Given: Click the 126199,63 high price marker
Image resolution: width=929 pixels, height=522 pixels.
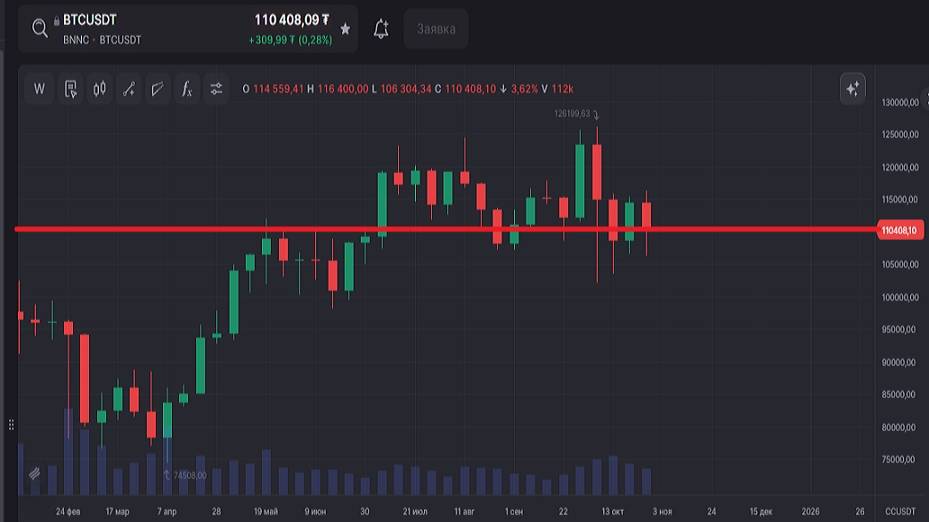Looking at the screenshot, I should click(x=572, y=113).
